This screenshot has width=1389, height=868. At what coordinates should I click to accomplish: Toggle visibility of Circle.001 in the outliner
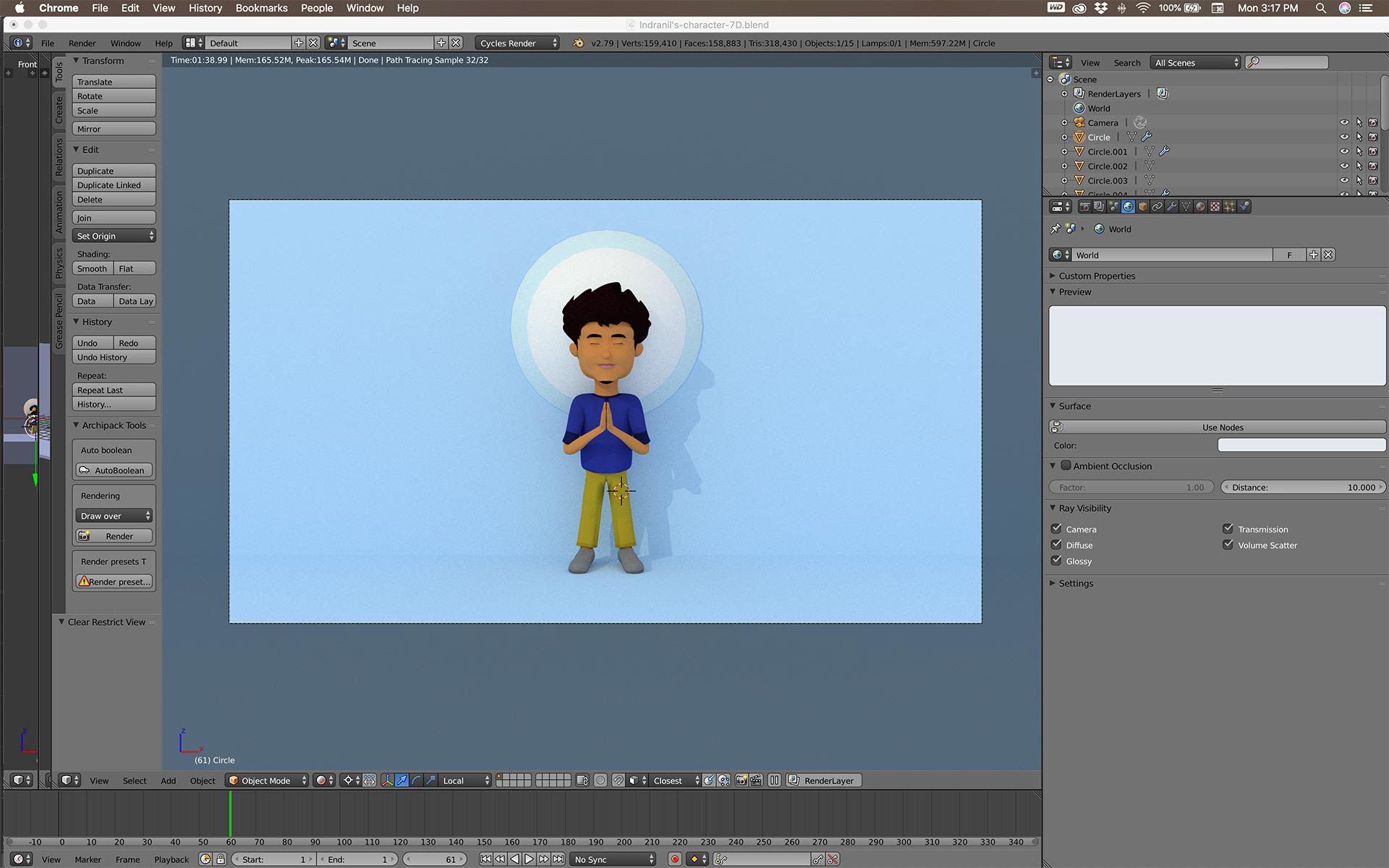(1343, 152)
